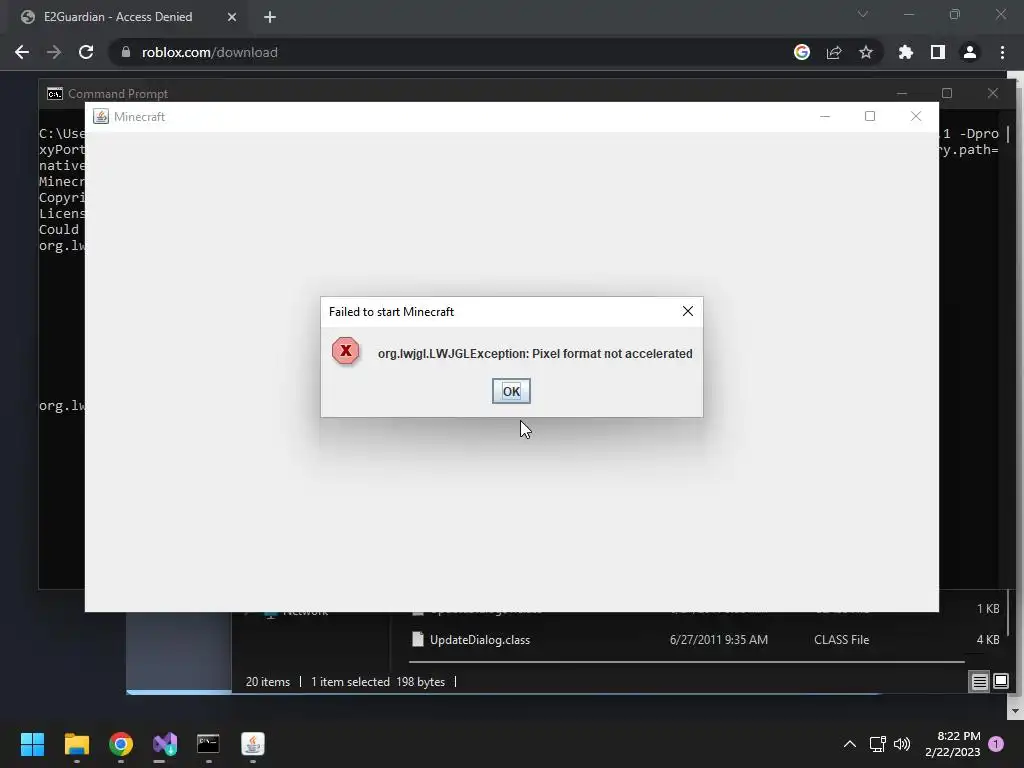Viewport: 1024px width, 768px height.
Task: Close the E2Guardian tab
Action: 232,17
